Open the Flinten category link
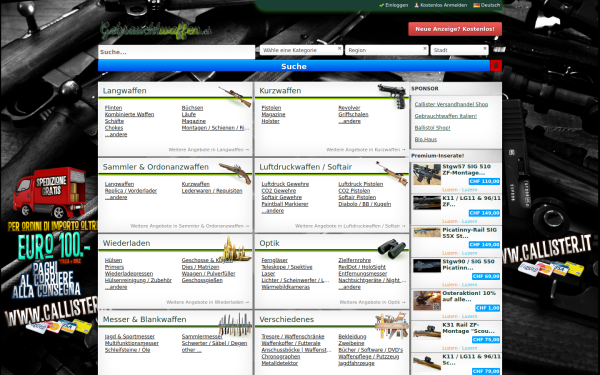This screenshot has width=600, height=375. tap(113, 108)
